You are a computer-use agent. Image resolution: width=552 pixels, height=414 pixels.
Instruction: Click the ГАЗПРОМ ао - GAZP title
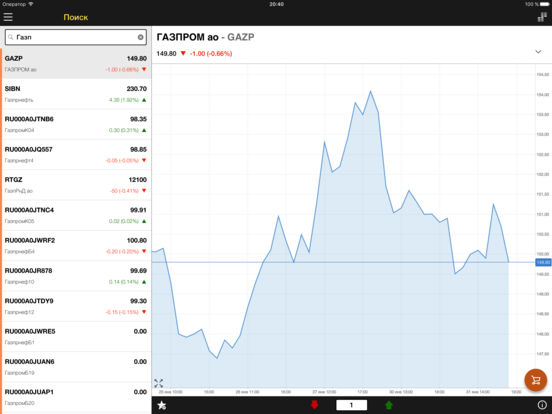(205, 37)
